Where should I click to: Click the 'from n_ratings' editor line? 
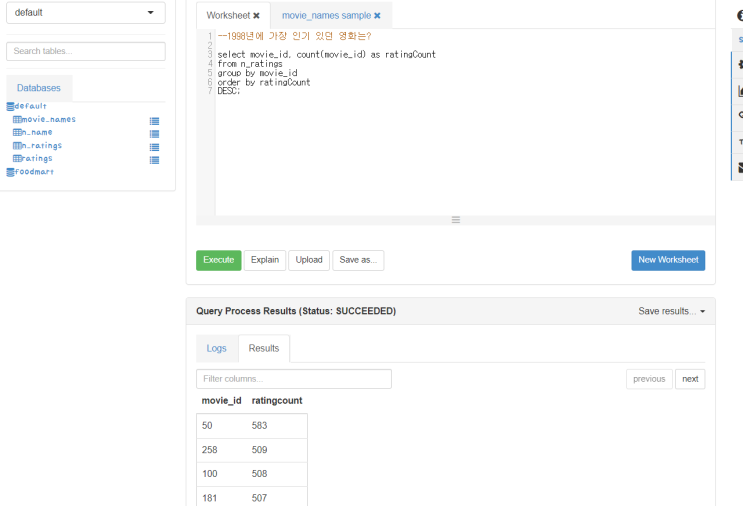(x=250, y=63)
